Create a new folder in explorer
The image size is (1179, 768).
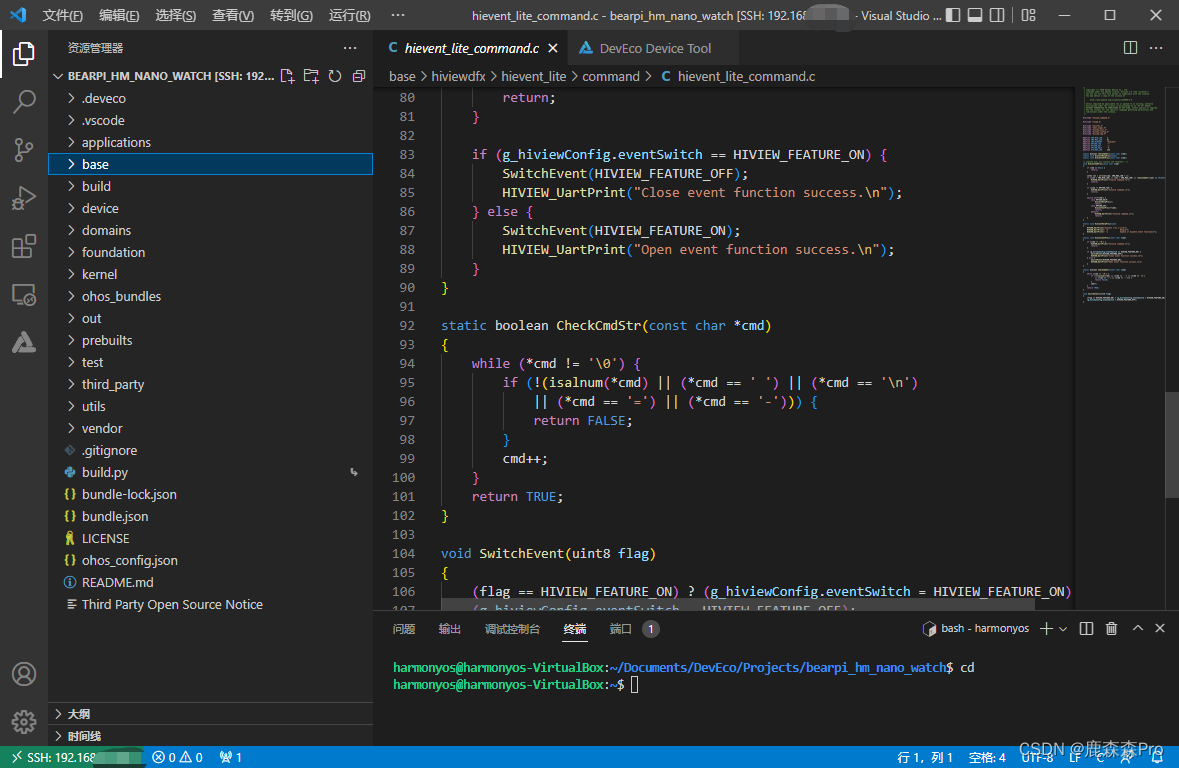(x=311, y=76)
